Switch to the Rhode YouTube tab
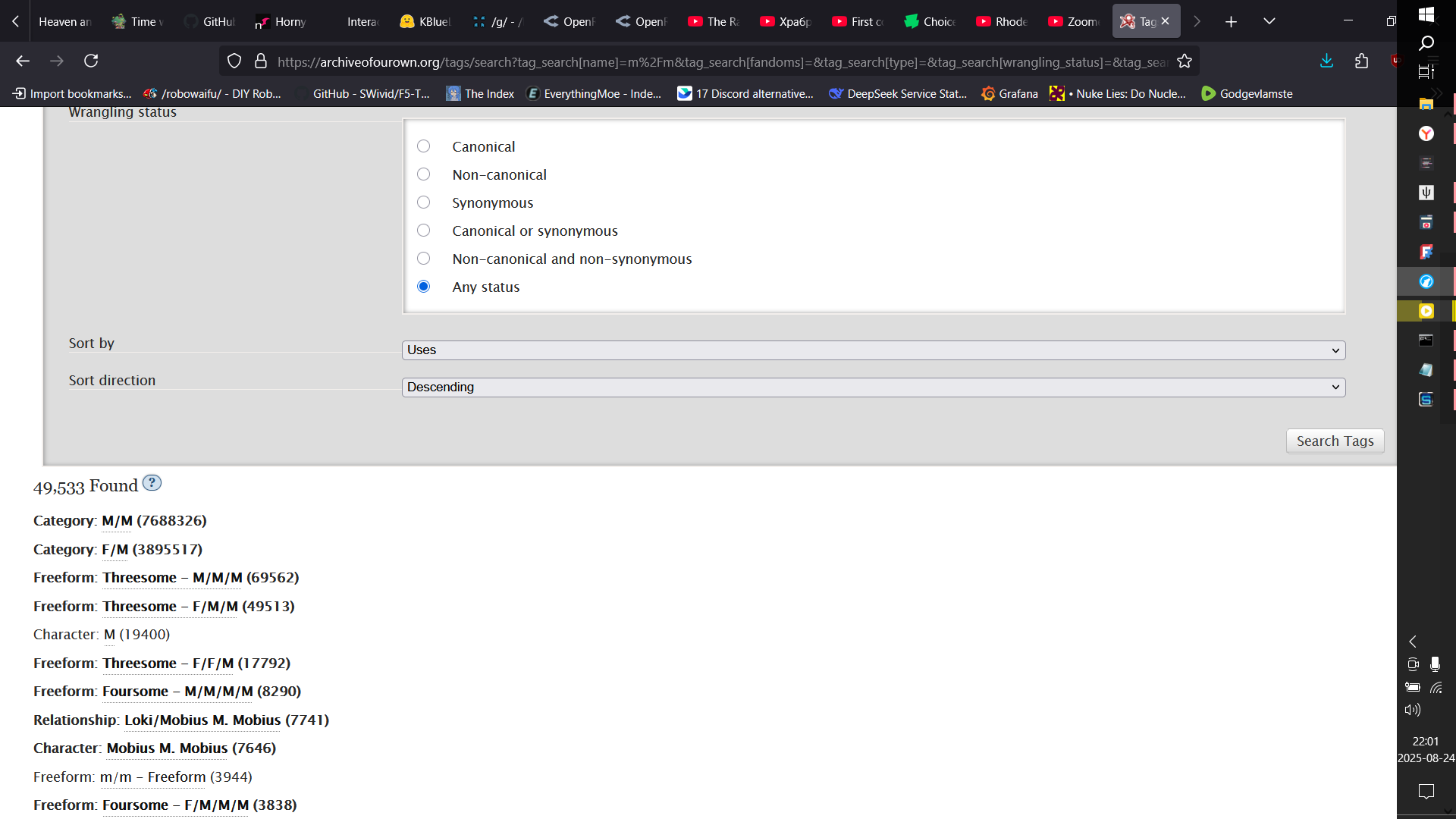1456x819 pixels. click(x=1003, y=22)
